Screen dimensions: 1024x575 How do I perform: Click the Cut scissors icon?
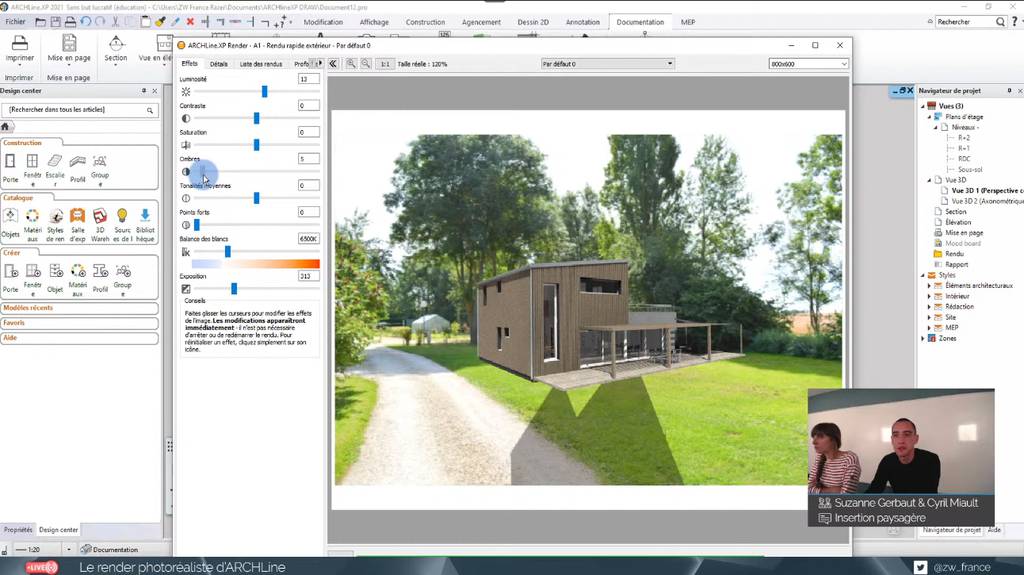115,22
